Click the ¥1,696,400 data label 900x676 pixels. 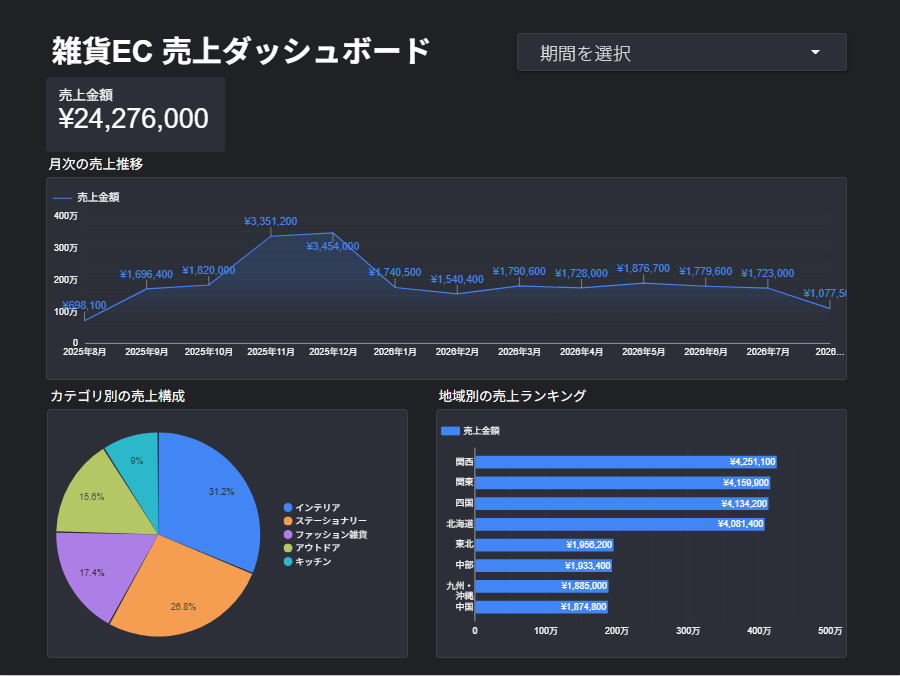[146, 274]
